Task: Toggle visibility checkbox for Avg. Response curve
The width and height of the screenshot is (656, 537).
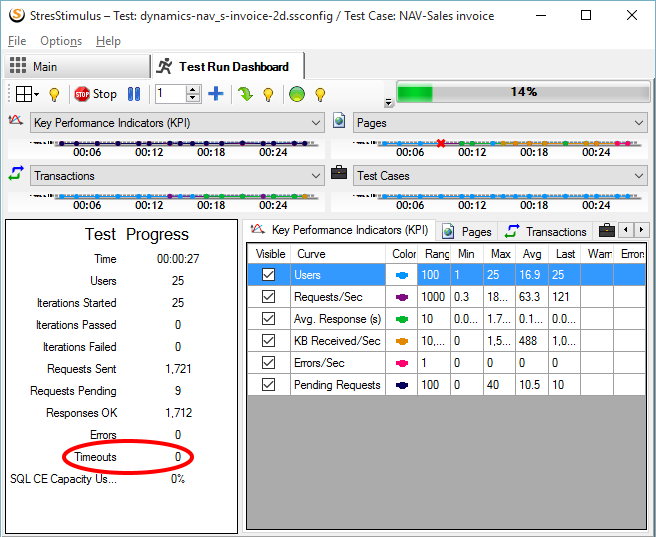Action: point(269,319)
